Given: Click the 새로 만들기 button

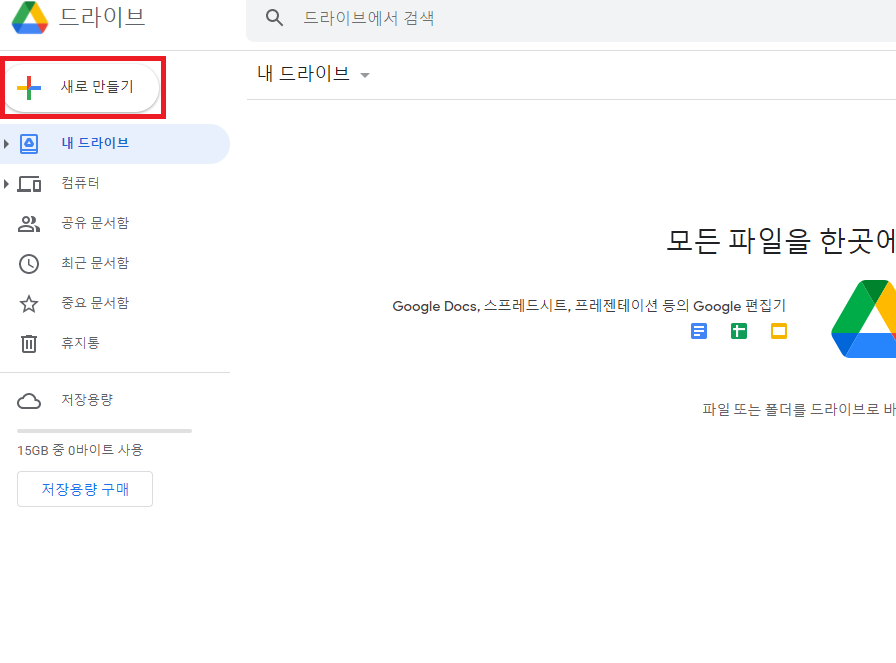Looking at the screenshot, I should pyautogui.click(x=82, y=87).
